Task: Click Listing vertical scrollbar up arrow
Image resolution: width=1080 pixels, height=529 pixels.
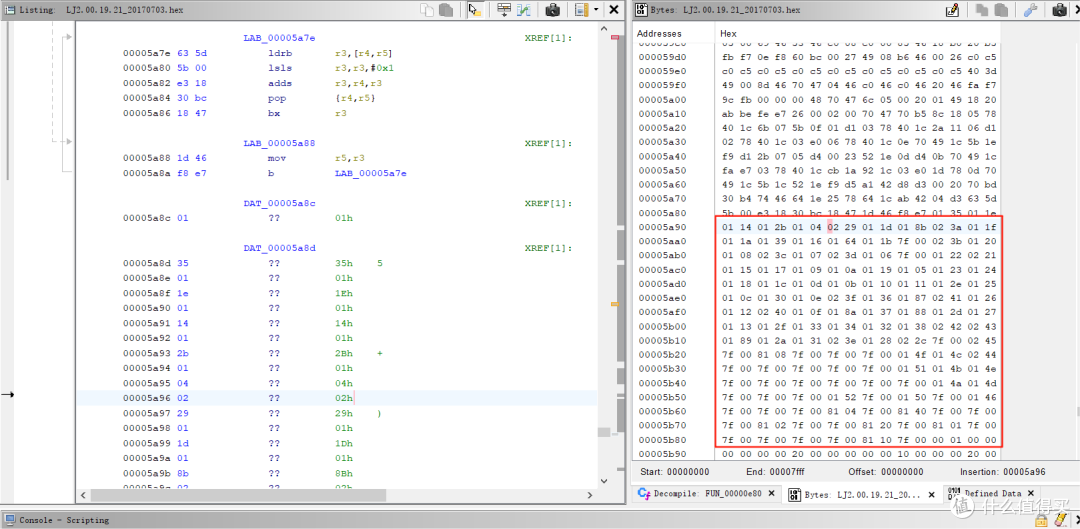Action: point(603,30)
